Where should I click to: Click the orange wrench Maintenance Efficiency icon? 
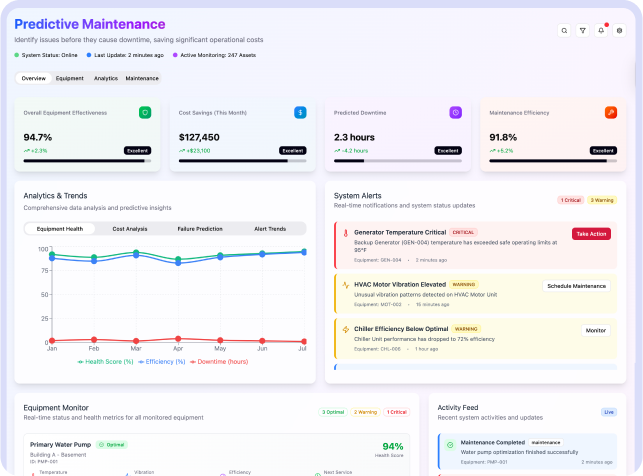click(x=610, y=113)
